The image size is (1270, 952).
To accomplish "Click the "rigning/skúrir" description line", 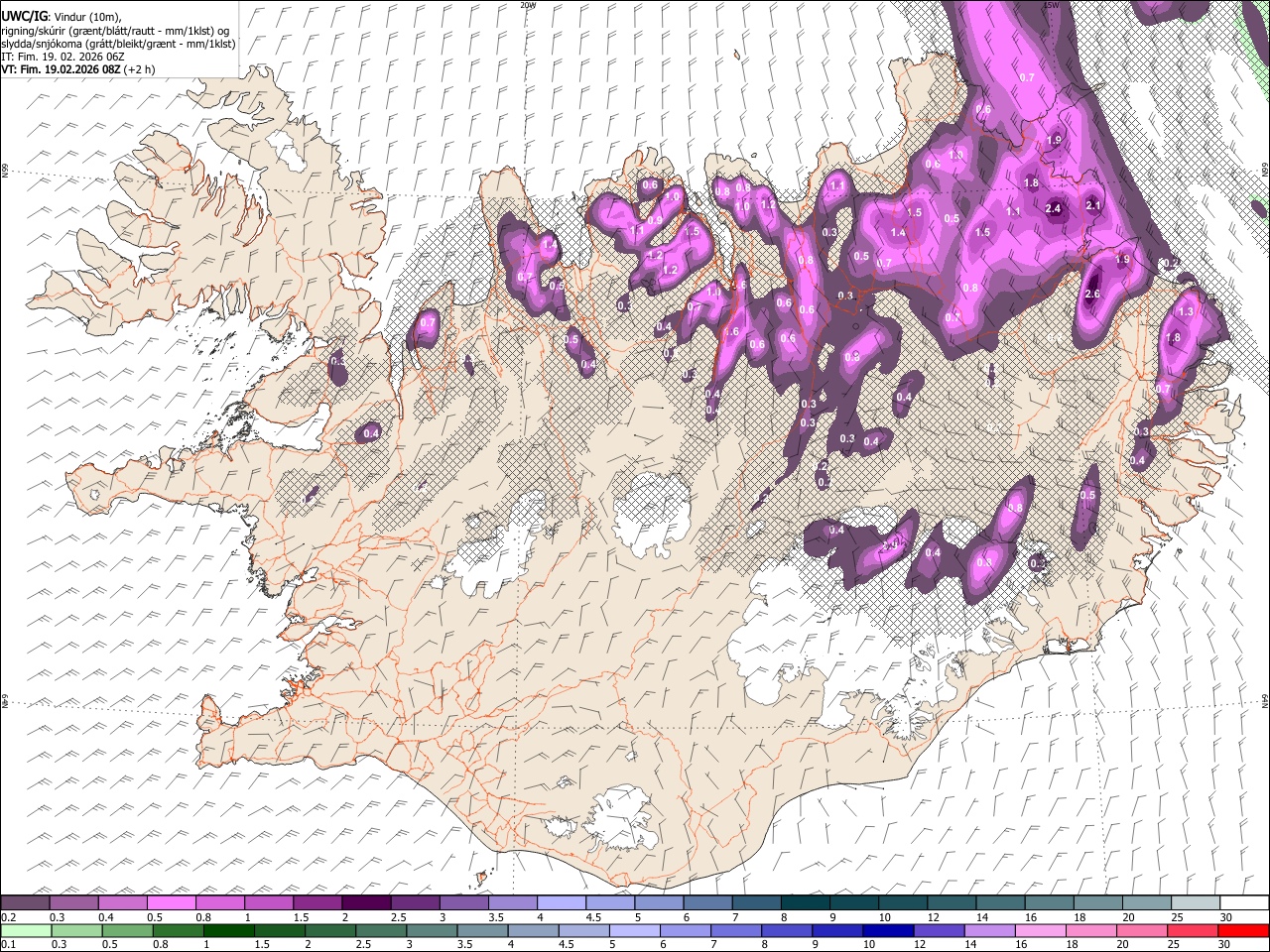I will [117, 31].
